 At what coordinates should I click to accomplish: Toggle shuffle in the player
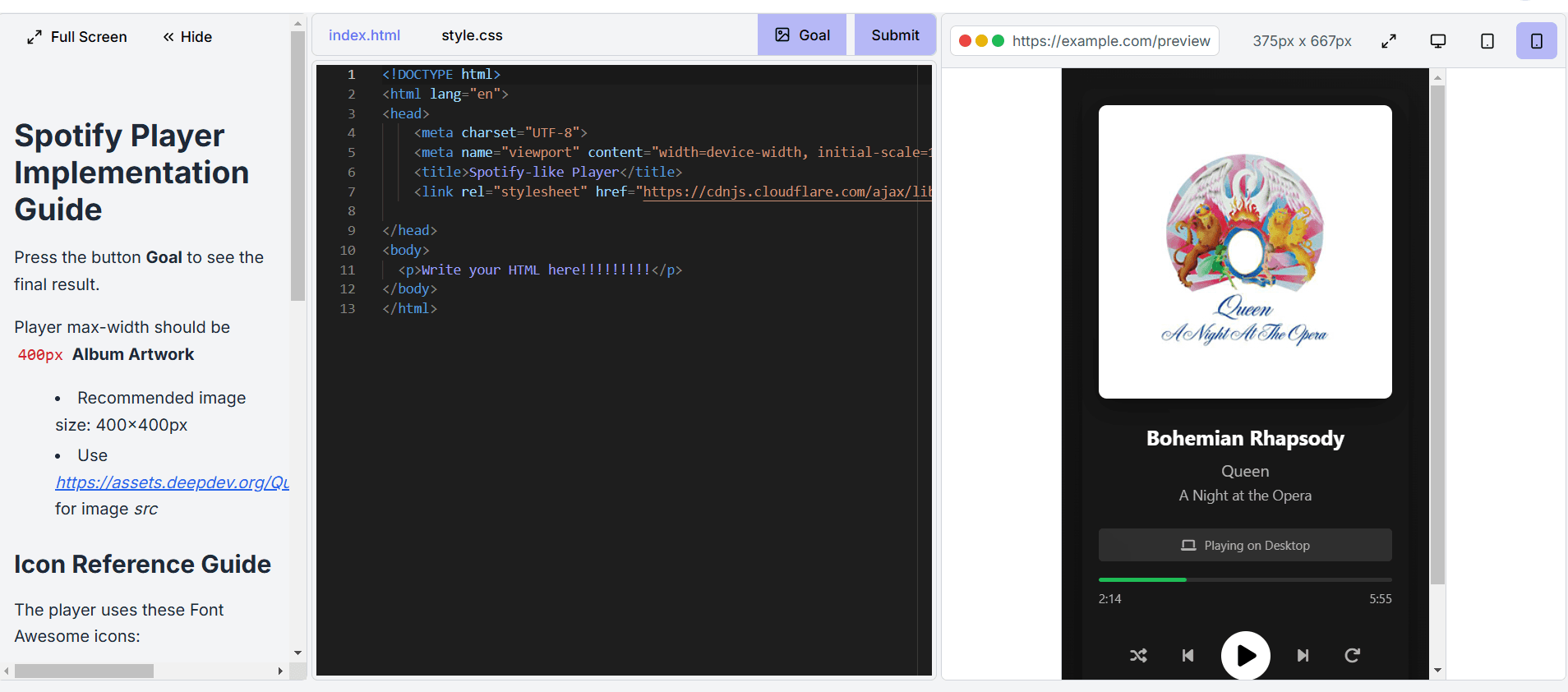point(1138,655)
